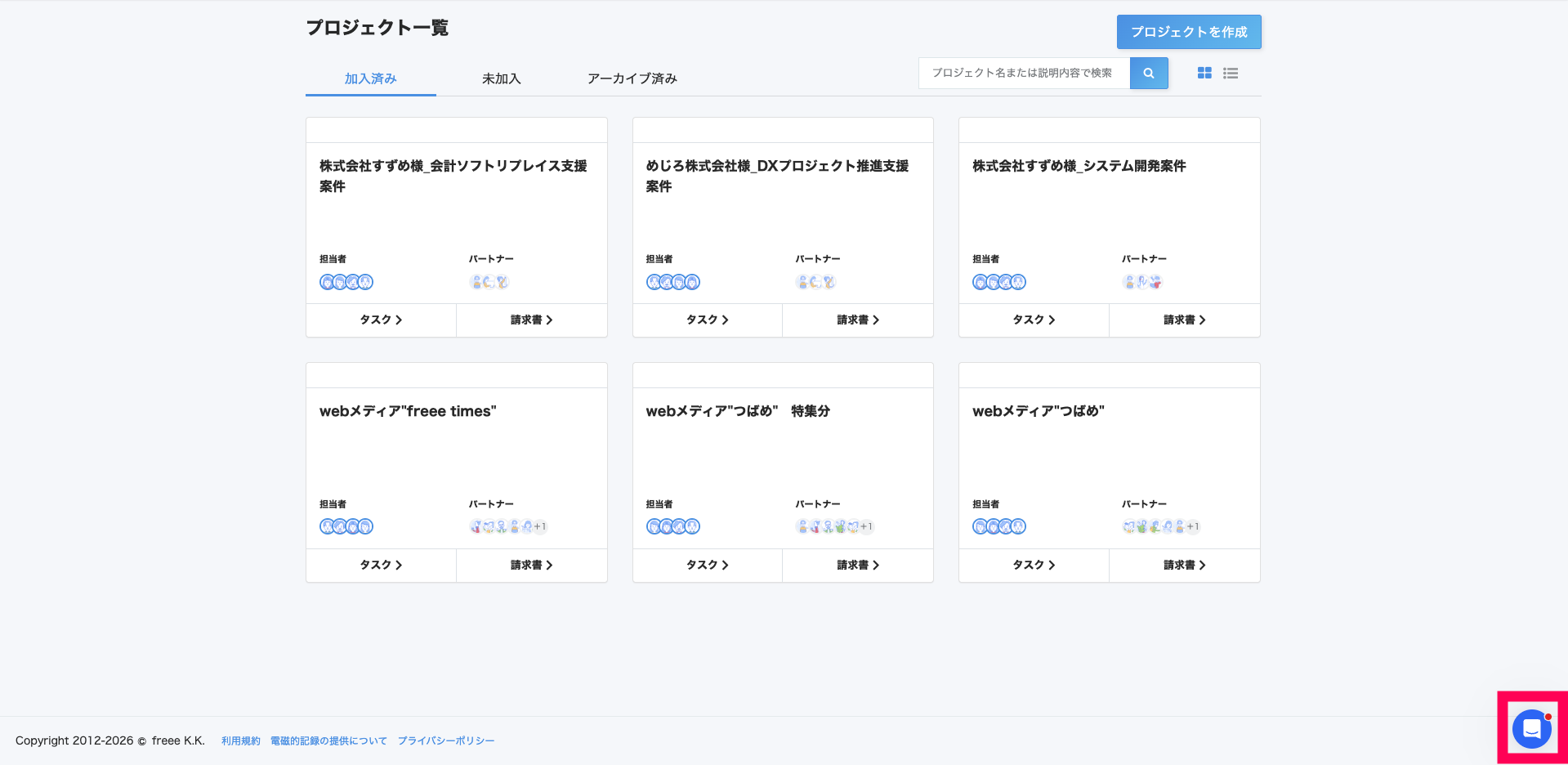Open 請求書 for webメディア"freee times"
This screenshot has width=1568, height=765.
pyautogui.click(x=532, y=565)
